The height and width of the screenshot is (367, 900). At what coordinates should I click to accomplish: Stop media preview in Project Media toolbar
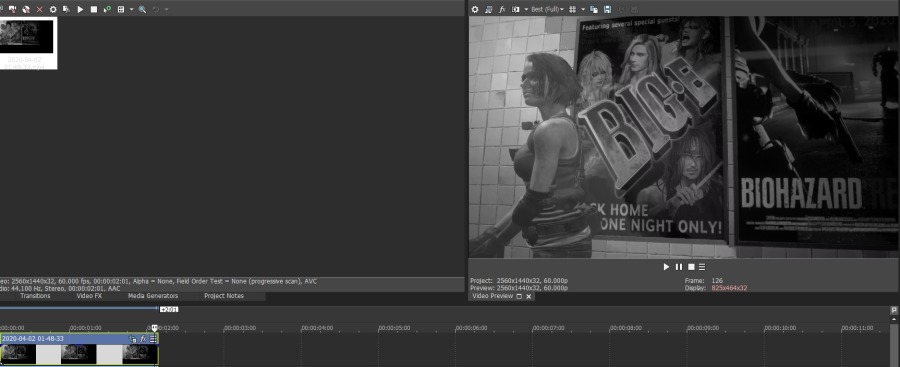94,9
